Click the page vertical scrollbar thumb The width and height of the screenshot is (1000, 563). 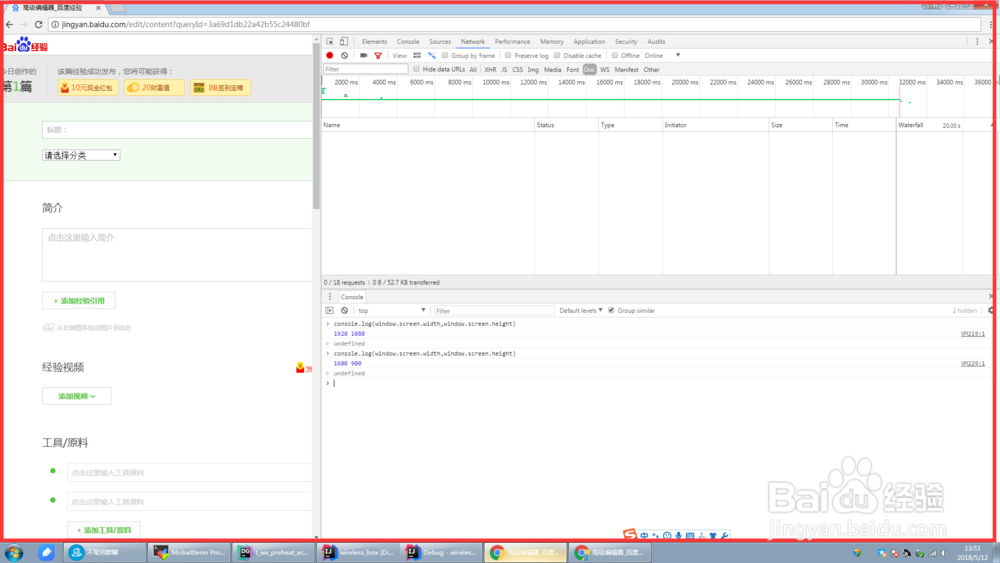(316, 128)
